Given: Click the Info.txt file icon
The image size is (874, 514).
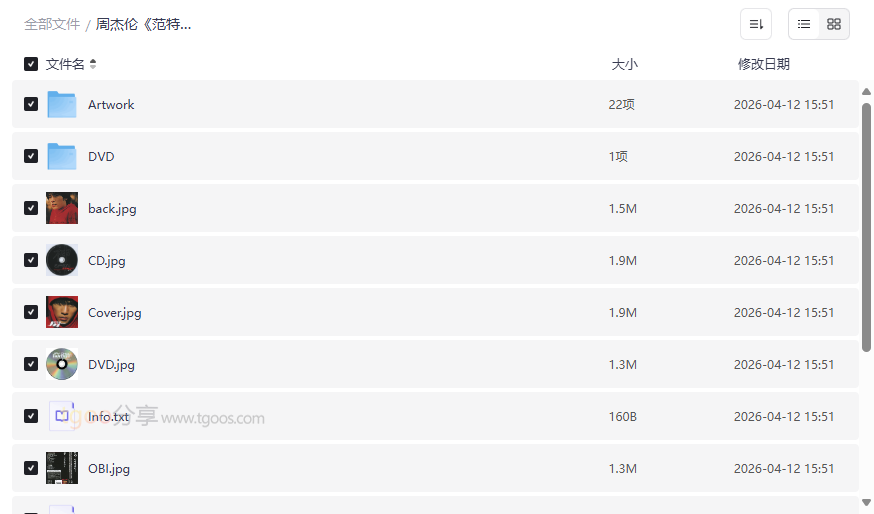Looking at the screenshot, I should 62,416.
